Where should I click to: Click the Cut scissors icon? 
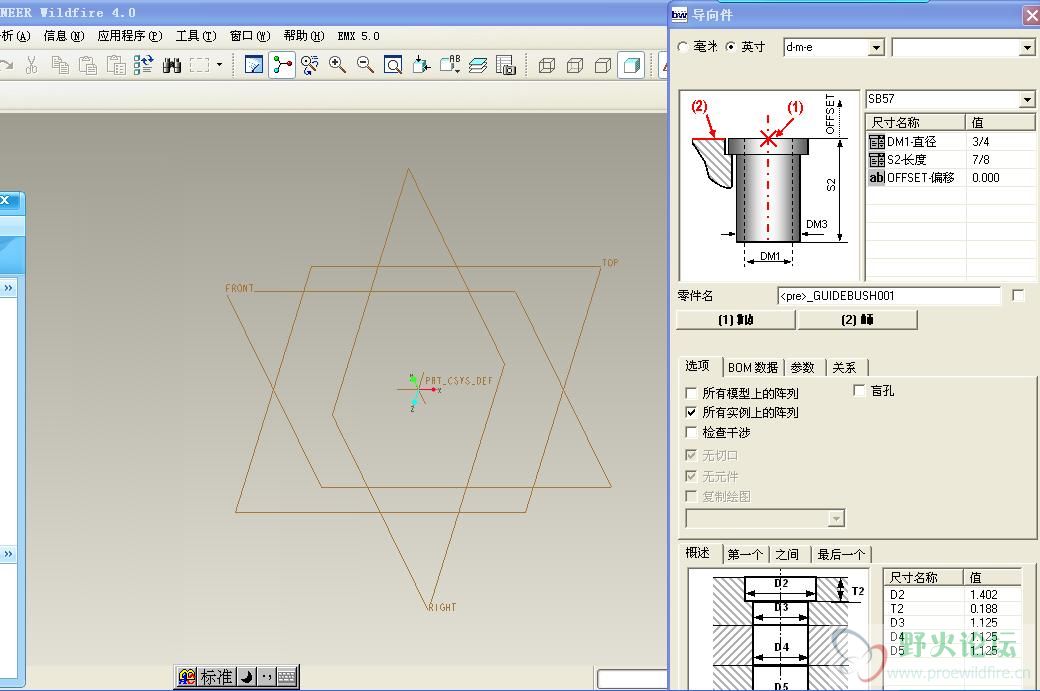pos(31,64)
